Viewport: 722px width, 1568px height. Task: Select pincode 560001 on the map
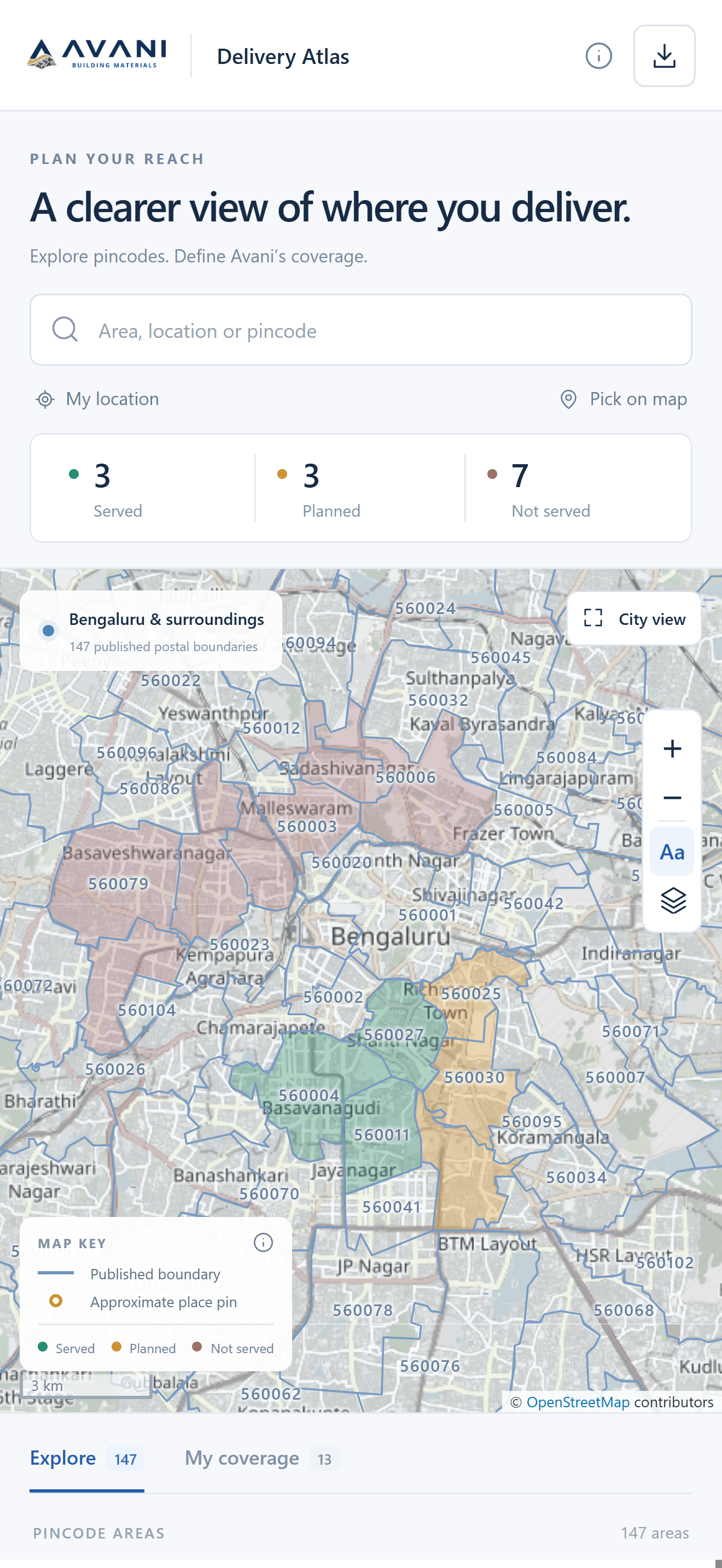pos(427,915)
